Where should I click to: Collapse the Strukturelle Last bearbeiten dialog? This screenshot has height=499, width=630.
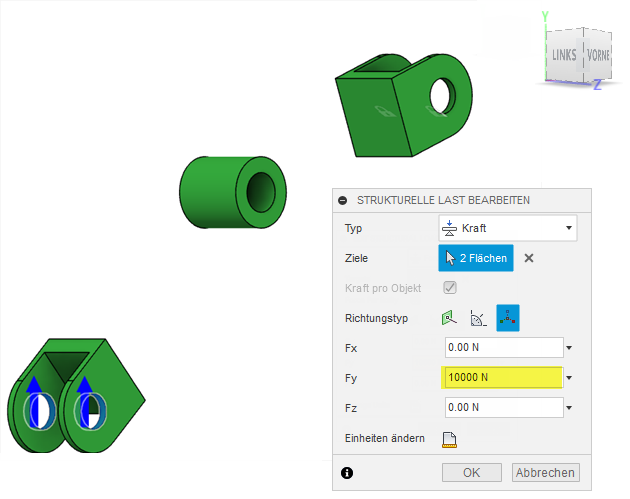click(x=343, y=200)
